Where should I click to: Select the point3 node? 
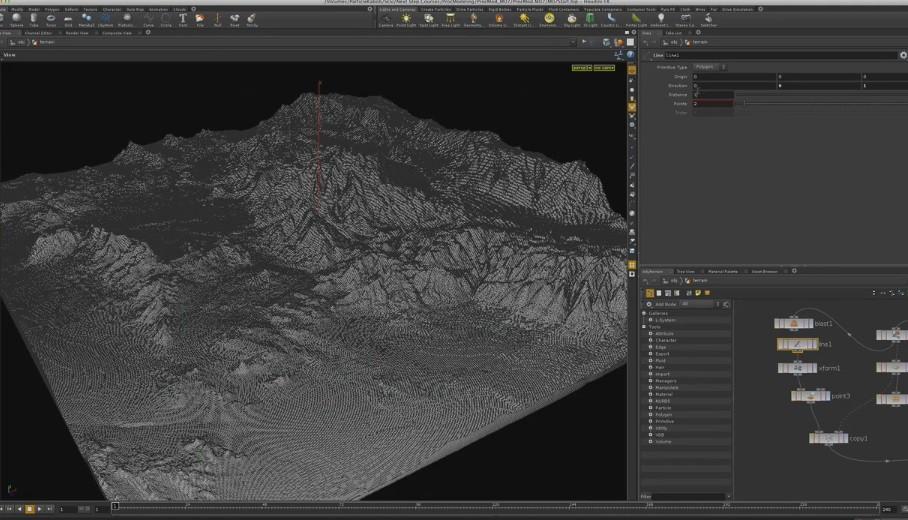[811, 396]
